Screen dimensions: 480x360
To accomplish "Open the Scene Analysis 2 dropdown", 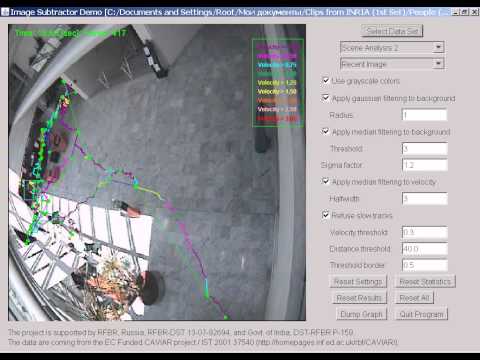I will pyautogui.click(x=392, y=47).
